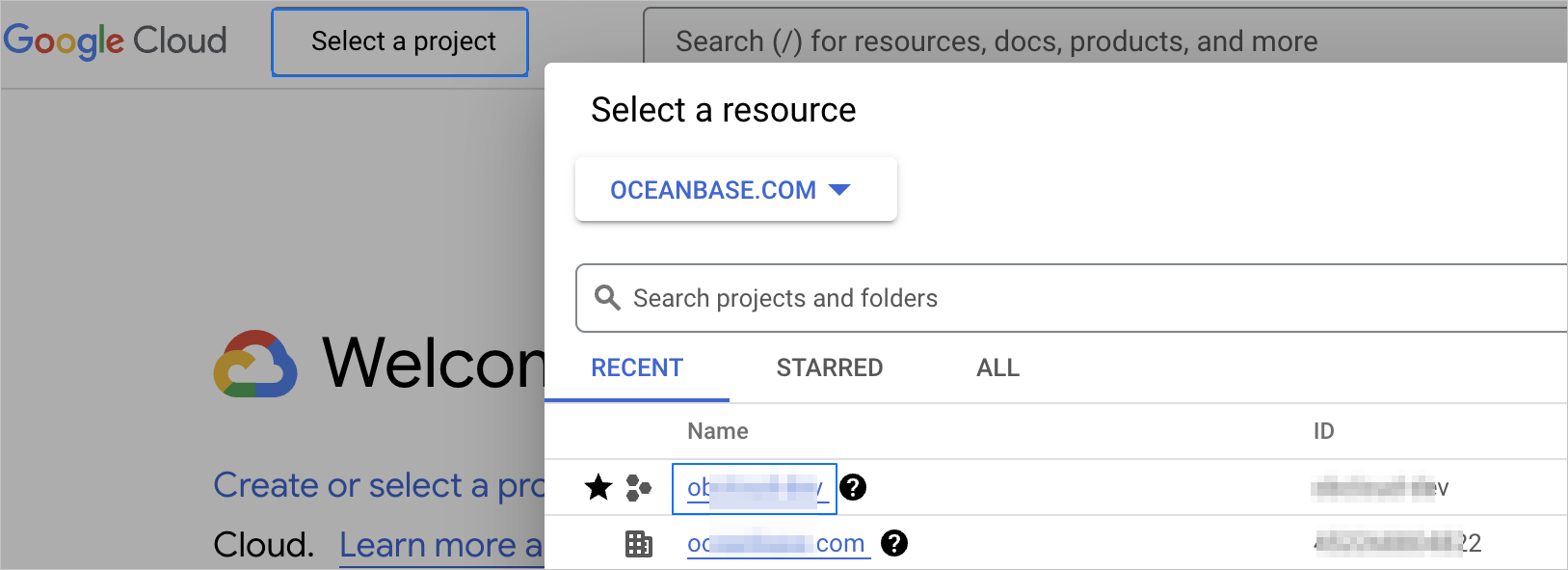Viewport: 1568px width, 570px height.
Task: Click the dropdown arrow next to OCEANBASE.COM
Action: coord(839,190)
